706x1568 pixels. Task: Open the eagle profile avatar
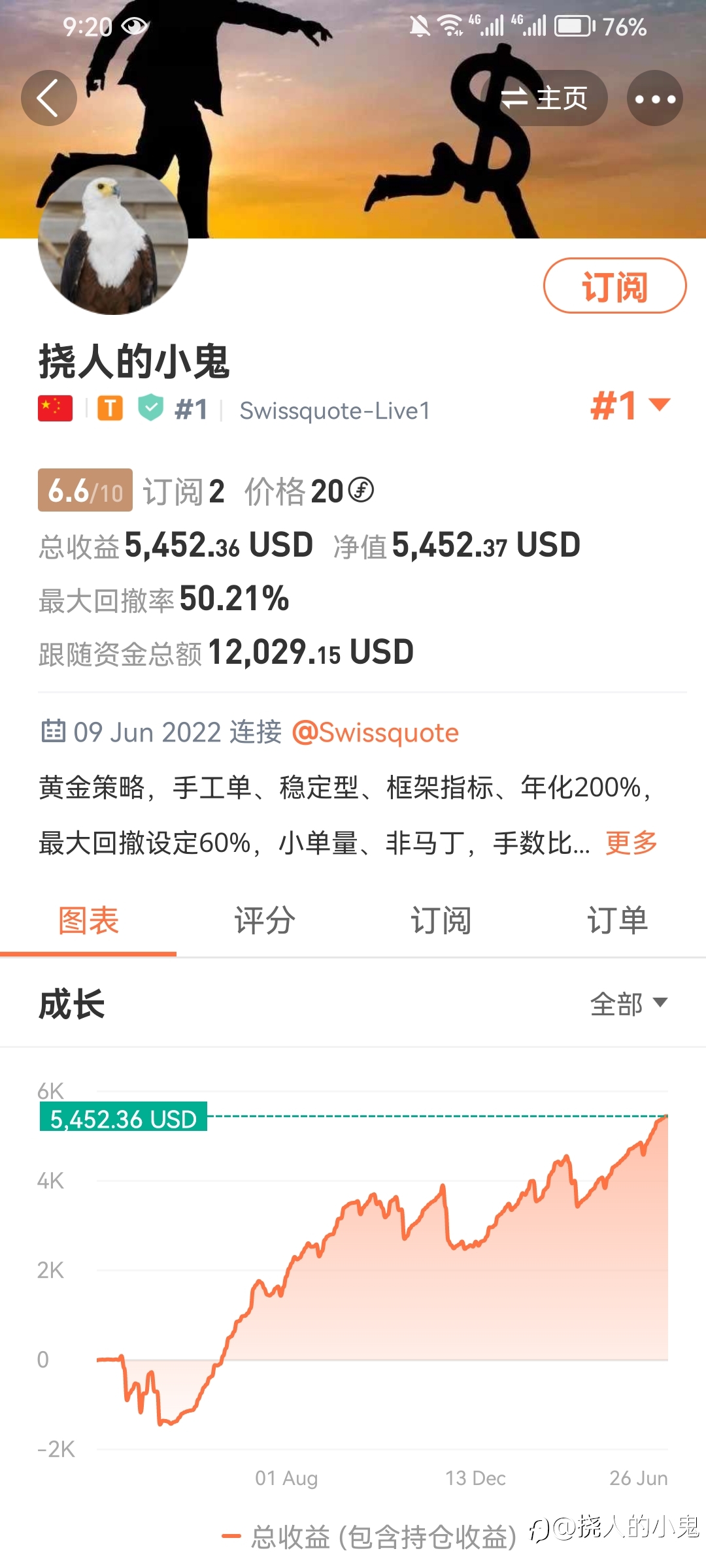pyautogui.click(x=113, y=240)
